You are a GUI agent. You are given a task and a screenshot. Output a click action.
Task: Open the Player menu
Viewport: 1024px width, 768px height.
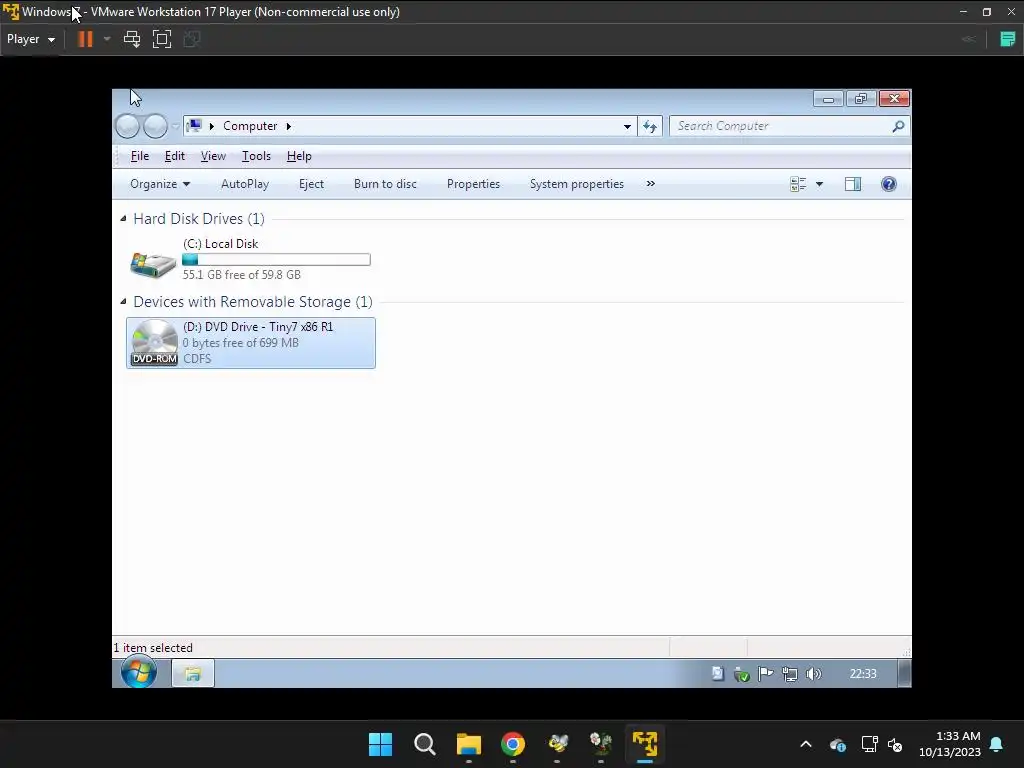click(30, 39)
